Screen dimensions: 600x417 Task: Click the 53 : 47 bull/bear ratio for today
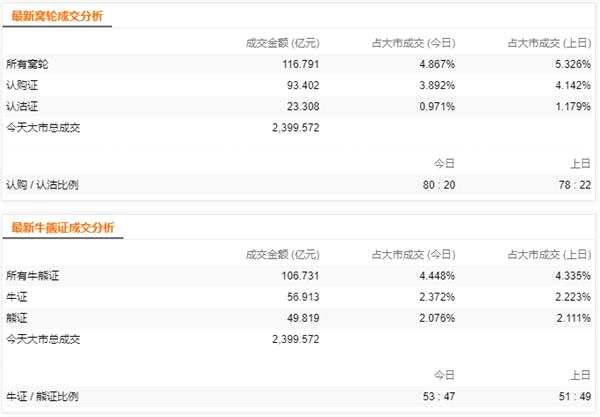(439, 396)
